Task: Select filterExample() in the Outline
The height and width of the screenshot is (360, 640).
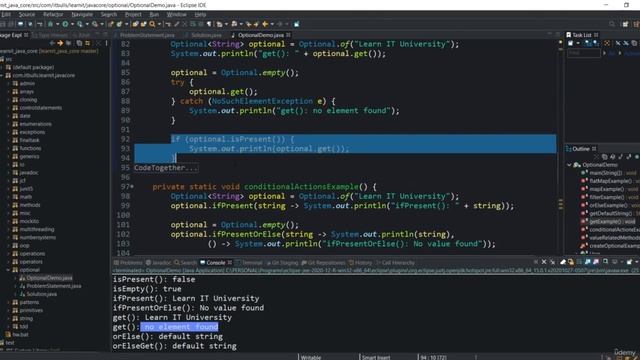Action: pos(607,198)
